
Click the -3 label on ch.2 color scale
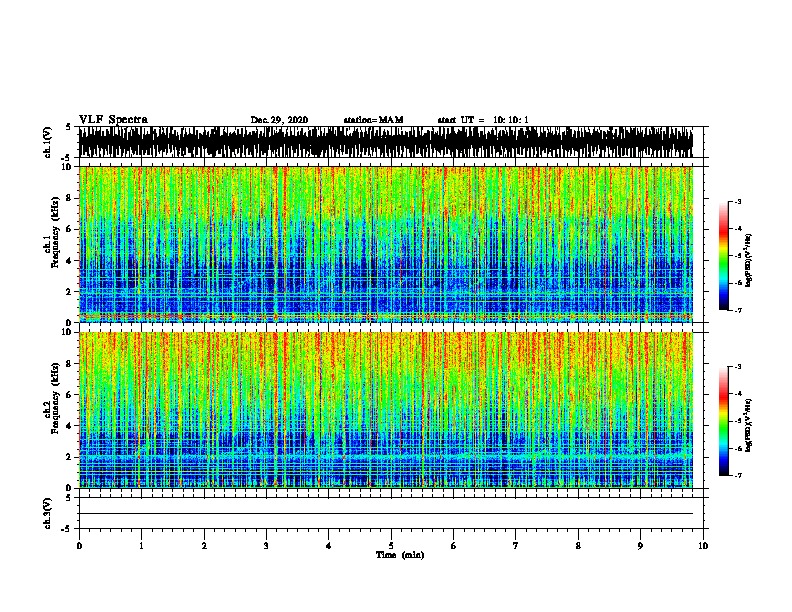click(738, 367)
